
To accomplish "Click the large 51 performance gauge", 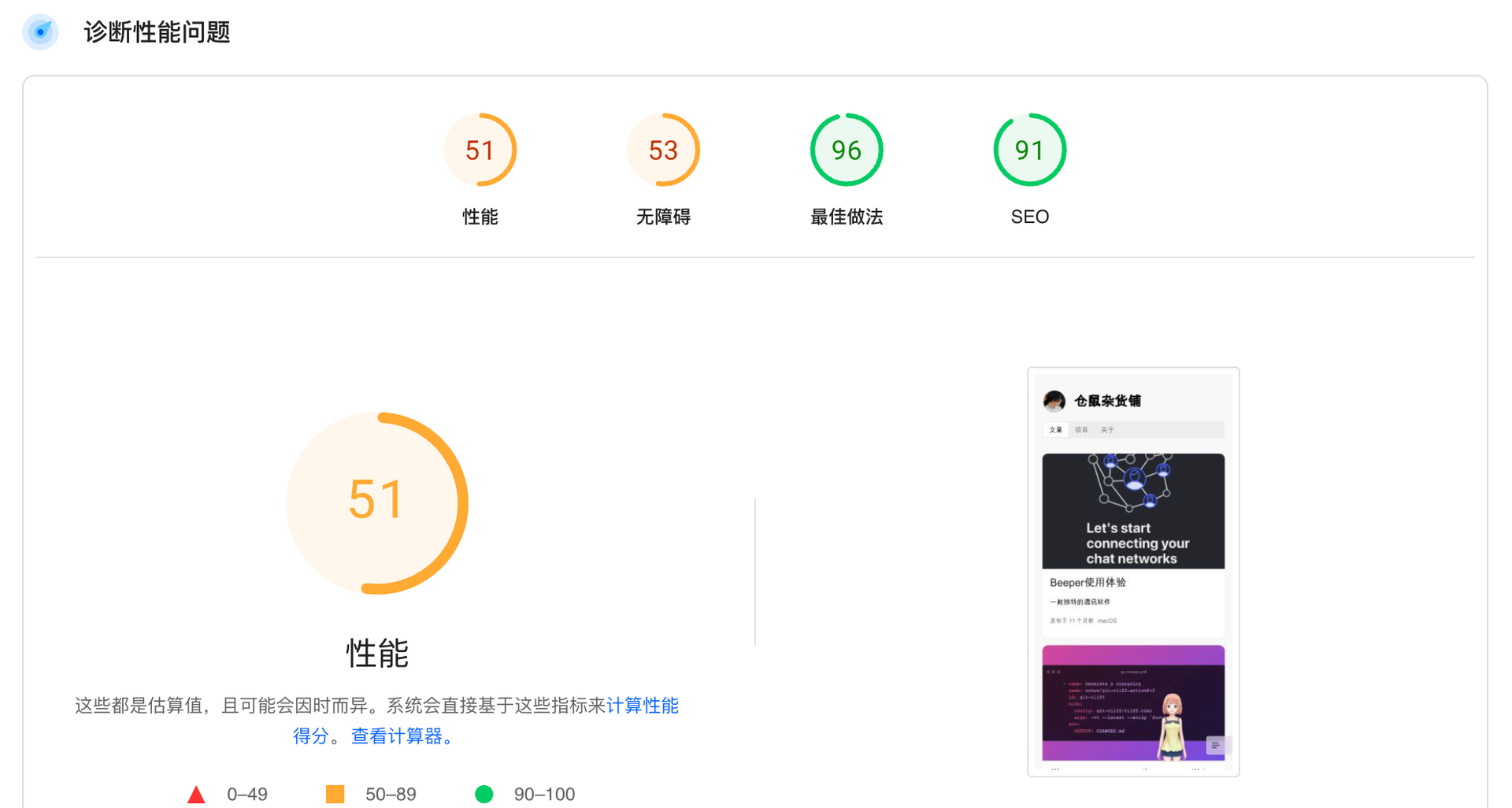I will (377, 502).
